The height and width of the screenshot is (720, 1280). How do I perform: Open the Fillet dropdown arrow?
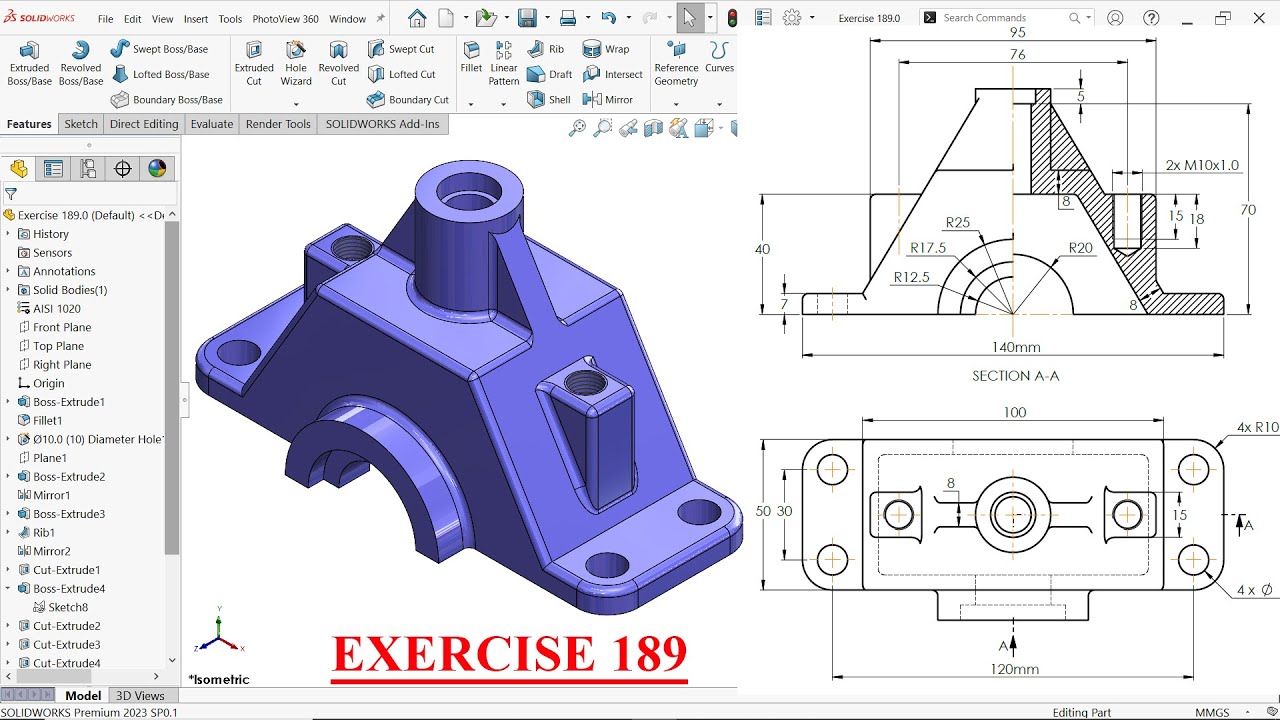tap(471, 104)
